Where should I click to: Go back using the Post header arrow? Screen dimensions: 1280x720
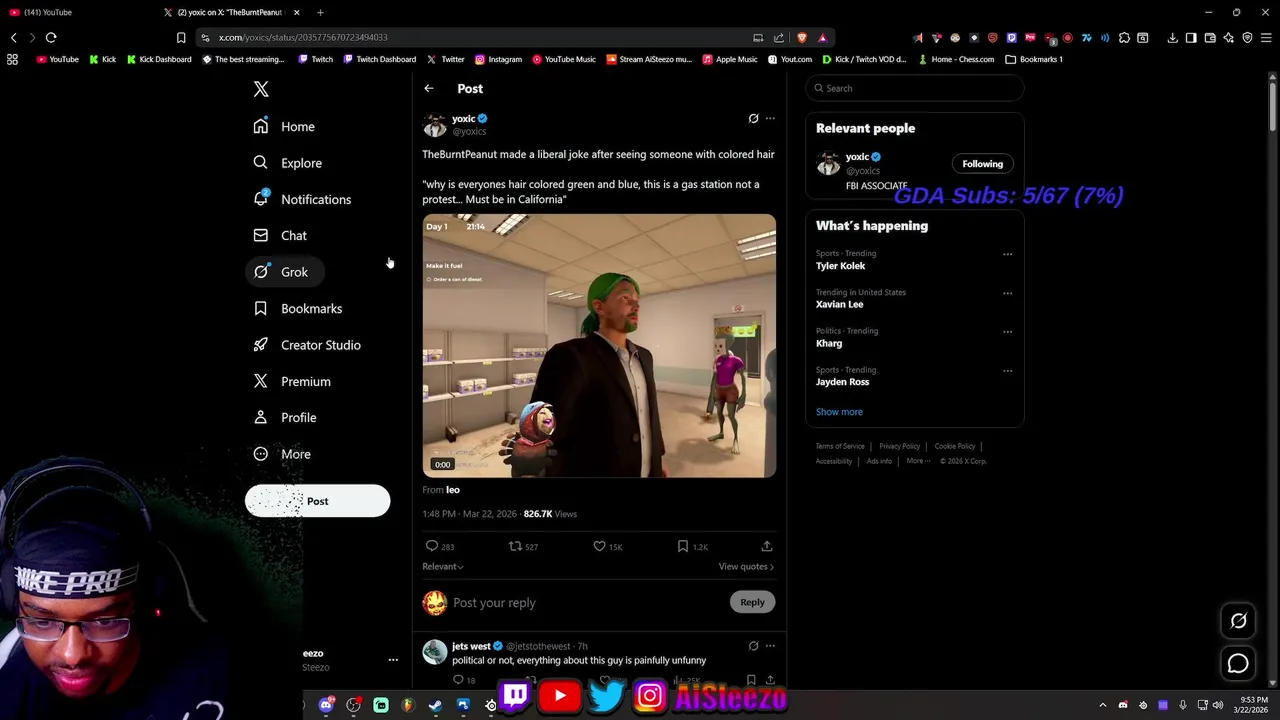click(x=429, y=88)
